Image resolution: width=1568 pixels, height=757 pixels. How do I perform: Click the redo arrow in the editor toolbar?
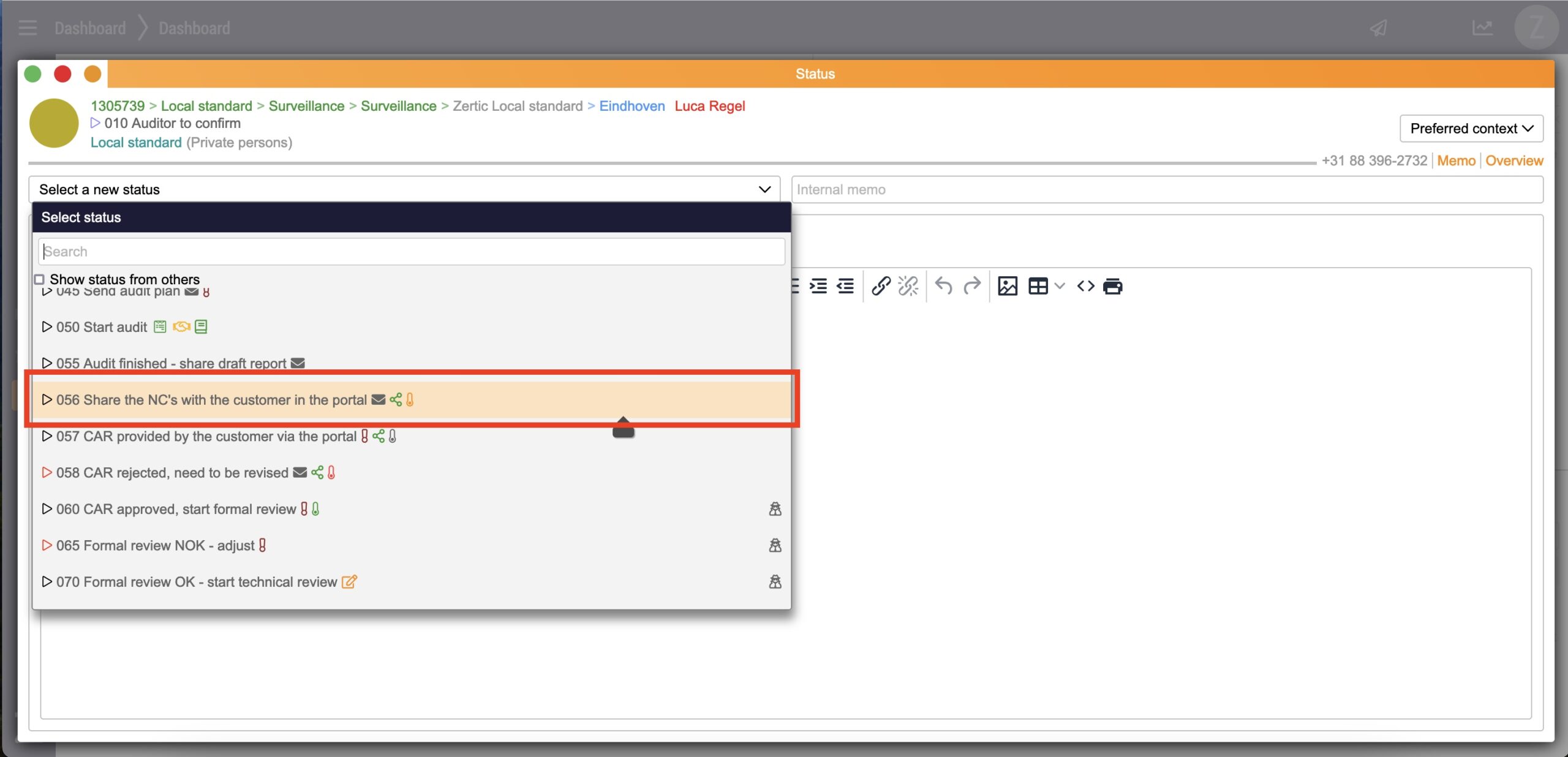tap(971, 286)
